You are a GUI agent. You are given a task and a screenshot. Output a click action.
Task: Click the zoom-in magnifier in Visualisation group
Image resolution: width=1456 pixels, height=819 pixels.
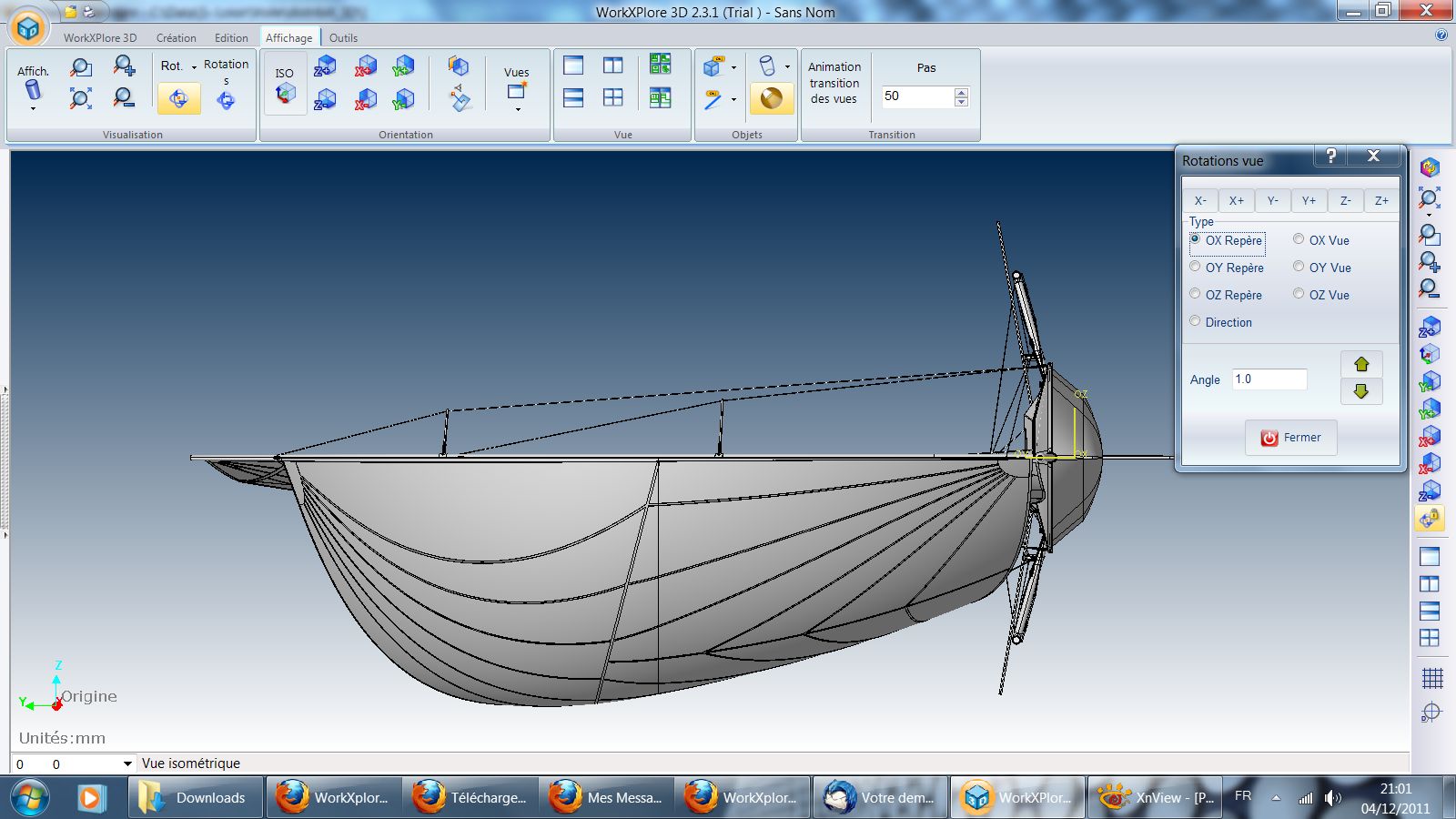pos(124,66)
